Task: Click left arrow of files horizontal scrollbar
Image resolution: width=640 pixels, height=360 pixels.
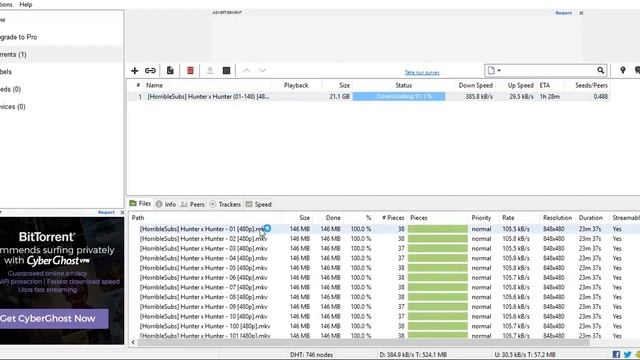Action: tap(133, 342)
